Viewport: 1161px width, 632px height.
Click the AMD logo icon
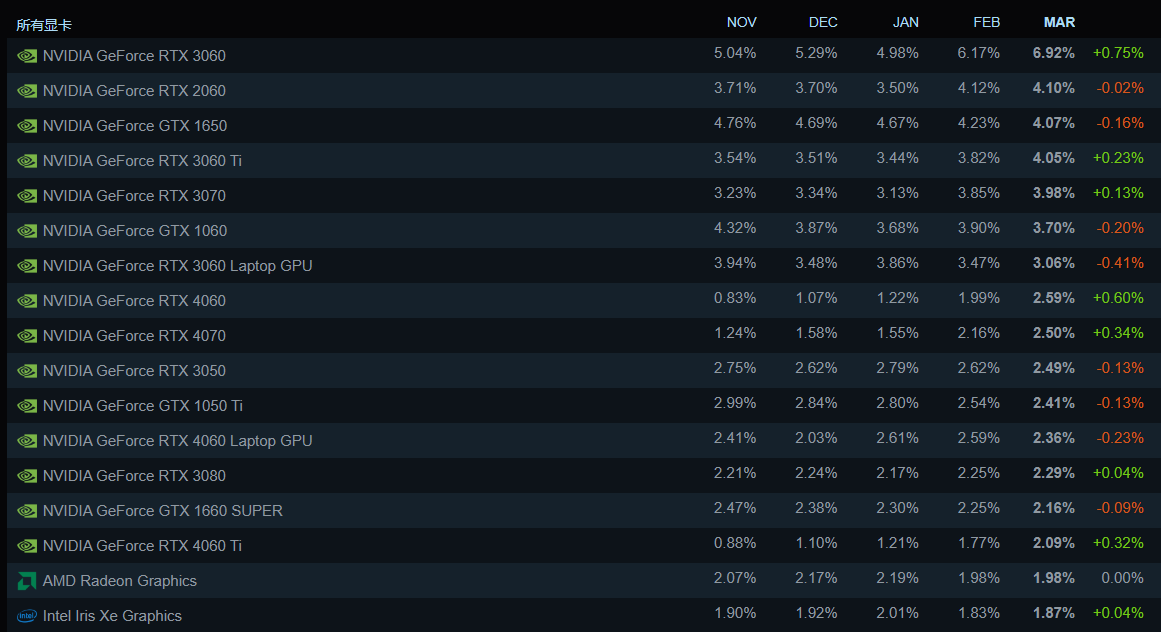(27, 581)
